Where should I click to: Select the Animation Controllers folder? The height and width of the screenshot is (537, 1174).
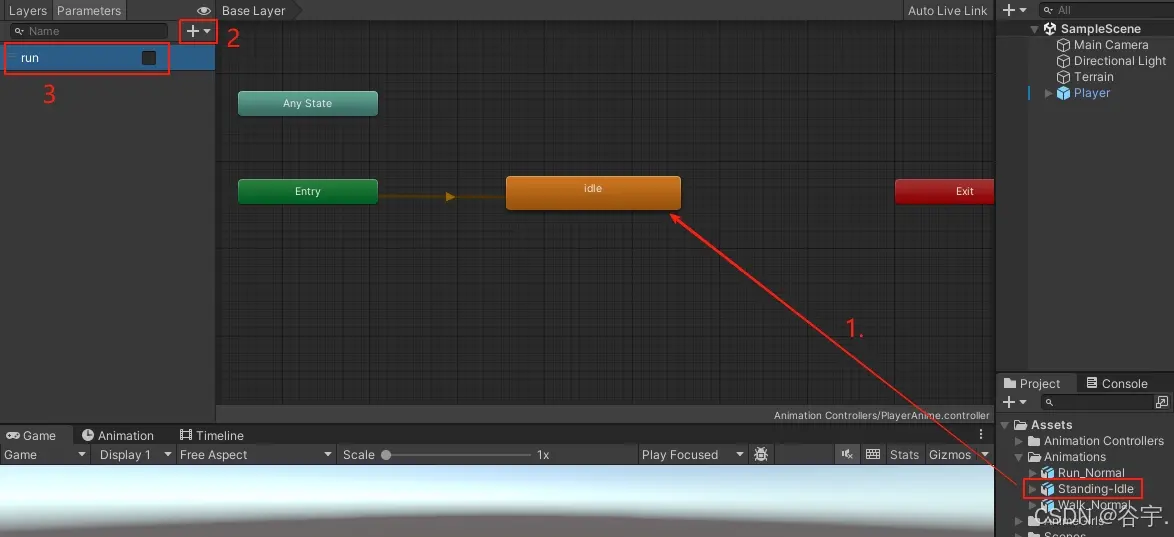coord(1104,441)
